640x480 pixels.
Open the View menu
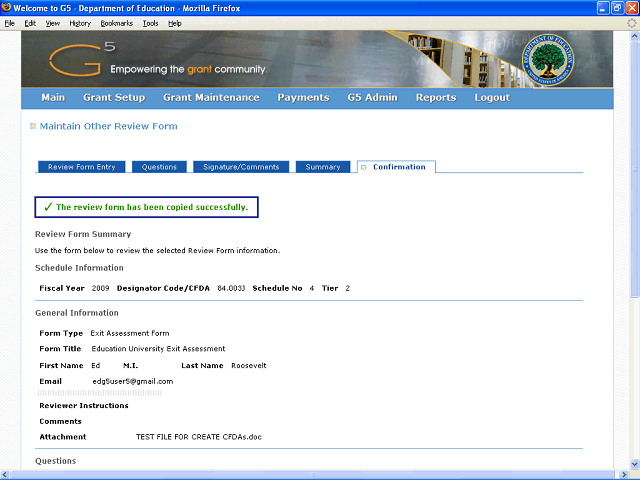[53, 23]
